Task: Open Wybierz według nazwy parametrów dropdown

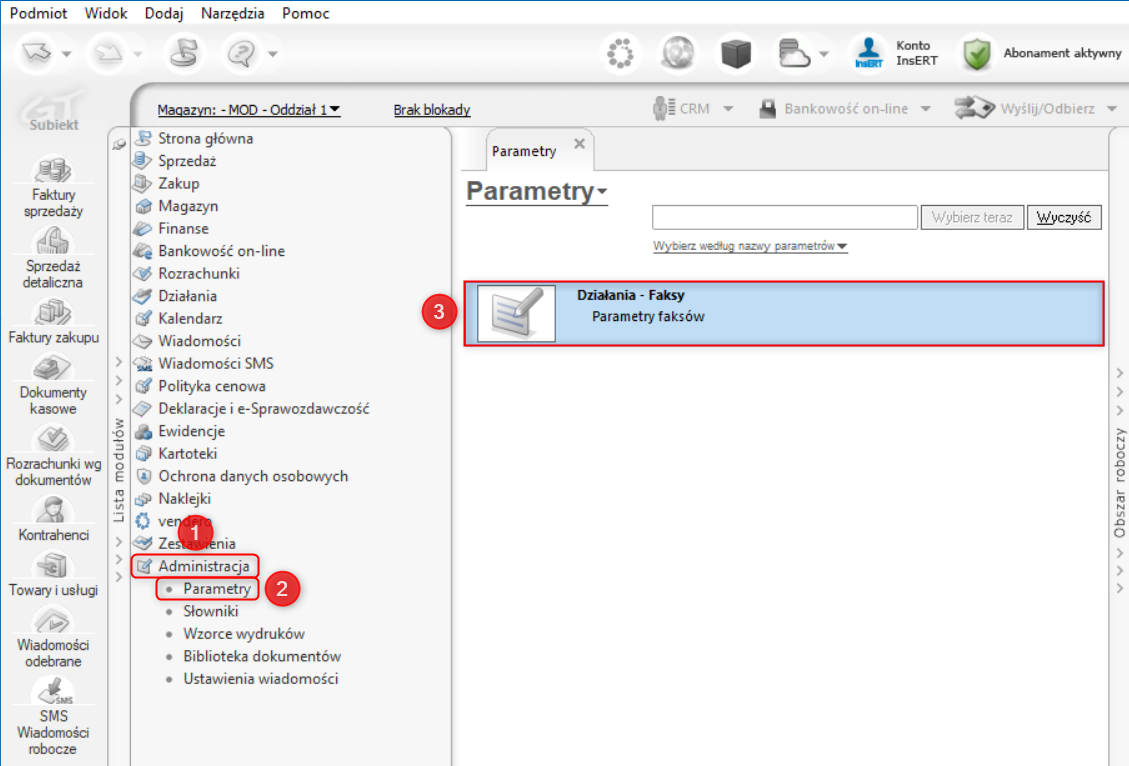Action: [x=750, y=246]
